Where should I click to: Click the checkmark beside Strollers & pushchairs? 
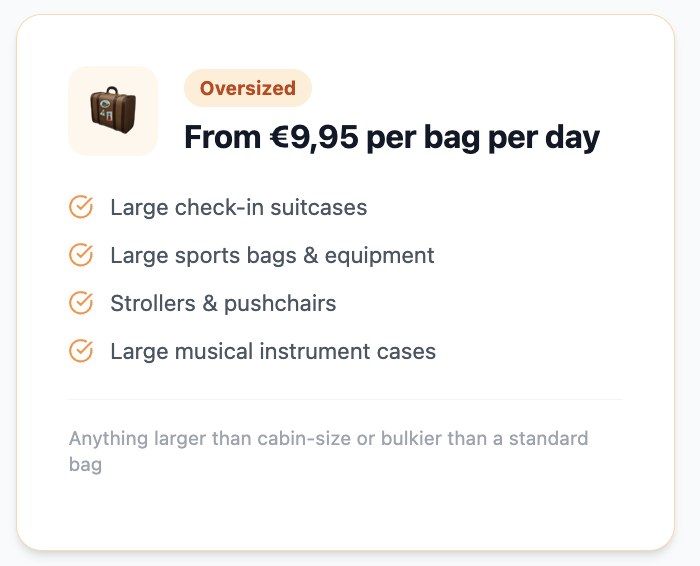point(81,303)
